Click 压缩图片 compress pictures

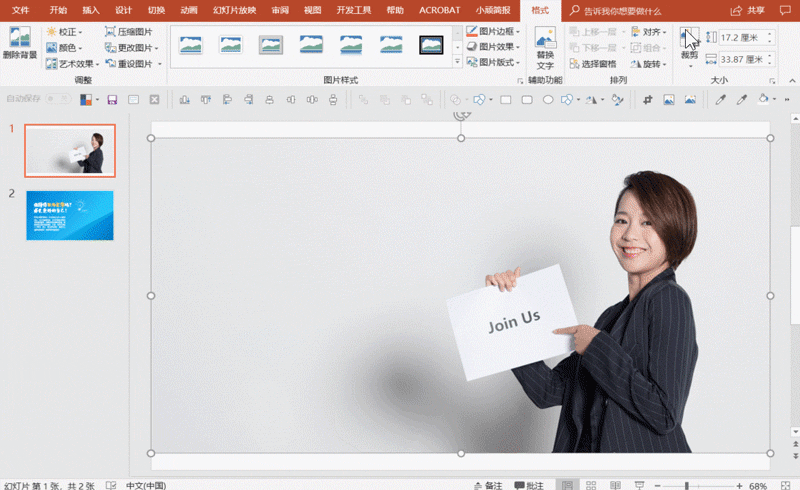129,32
